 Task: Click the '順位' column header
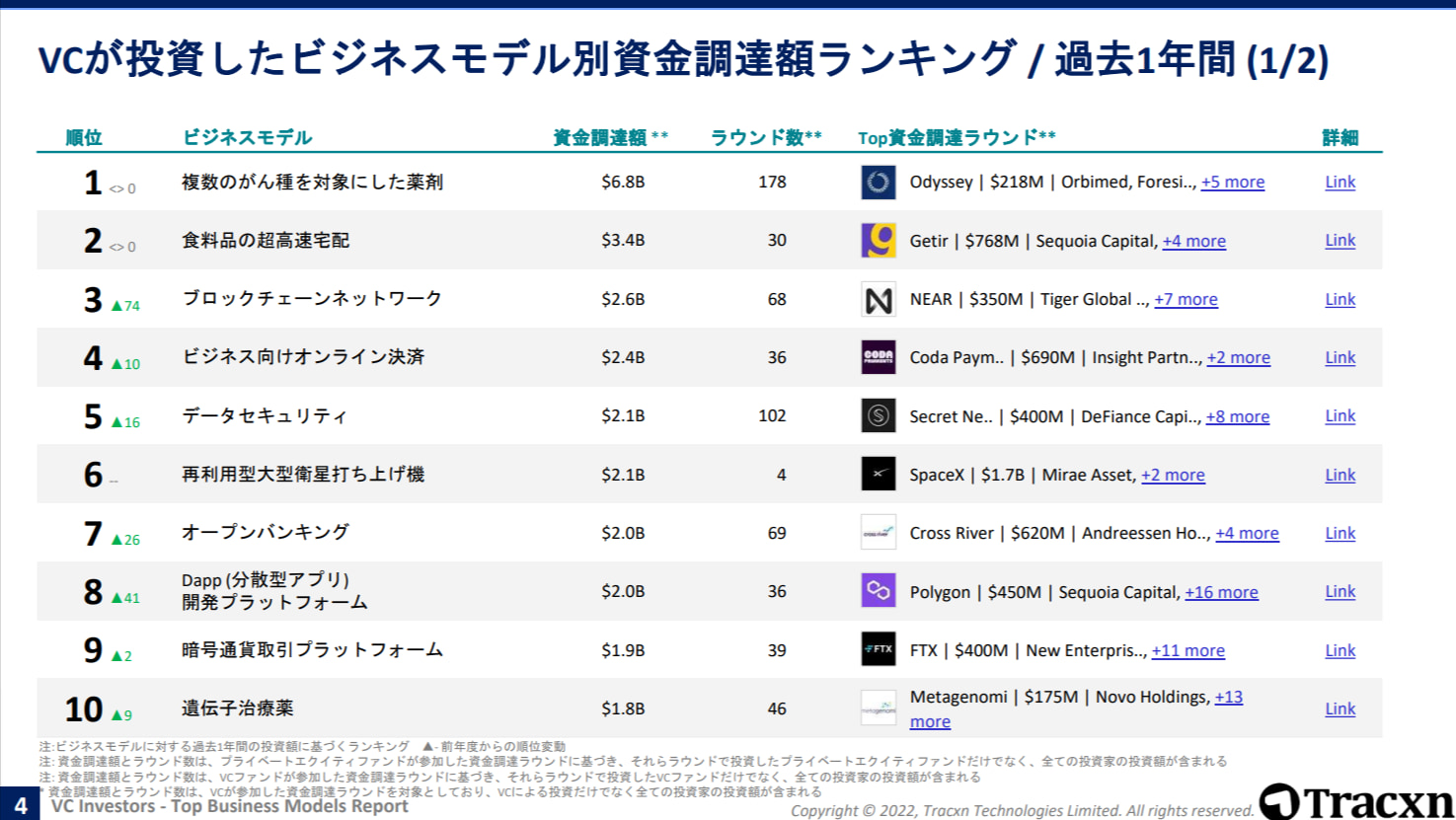pyautogui.click(x=84, y=138)
